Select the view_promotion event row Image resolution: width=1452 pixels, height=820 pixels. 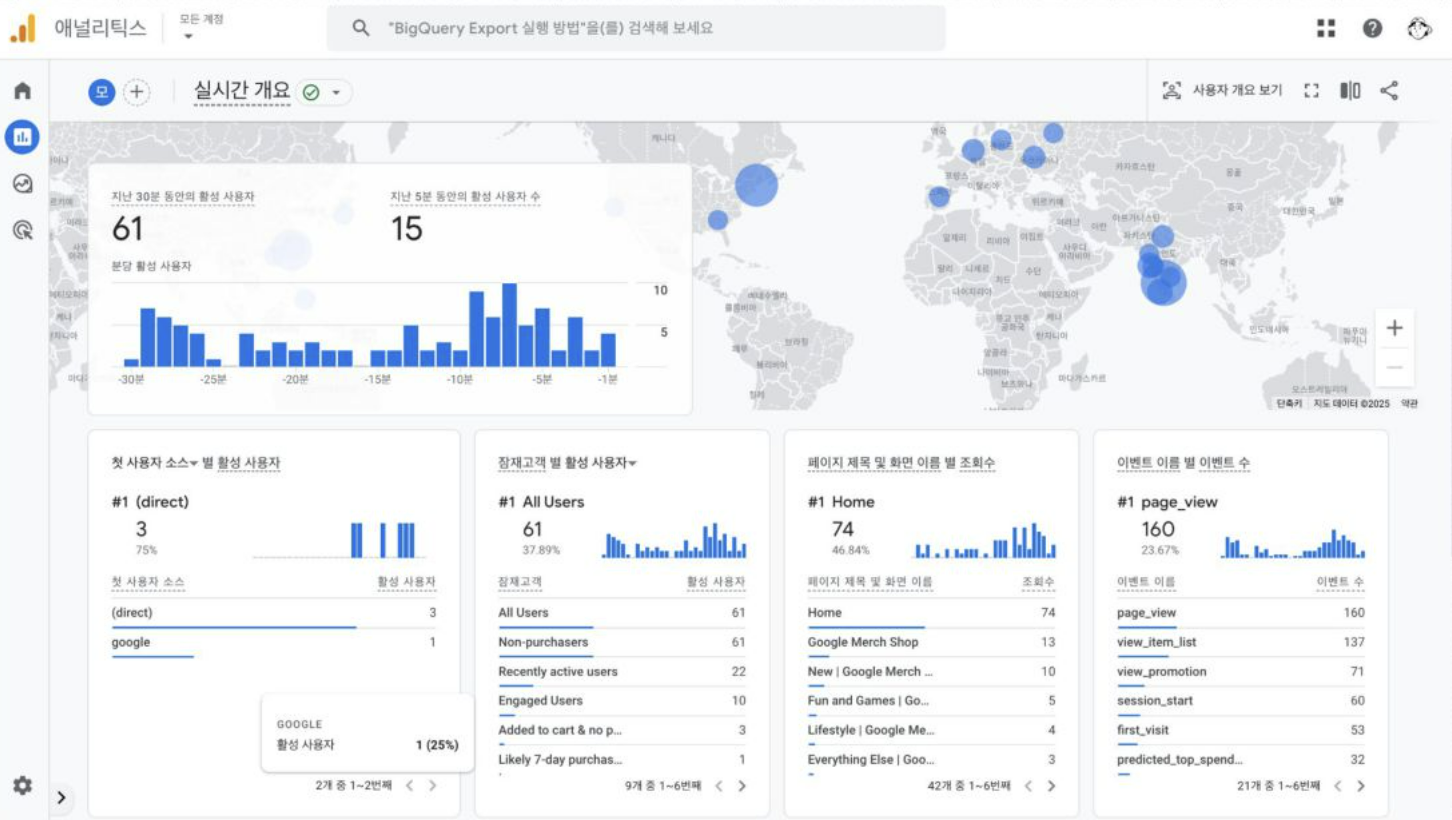click(1241, 672)
